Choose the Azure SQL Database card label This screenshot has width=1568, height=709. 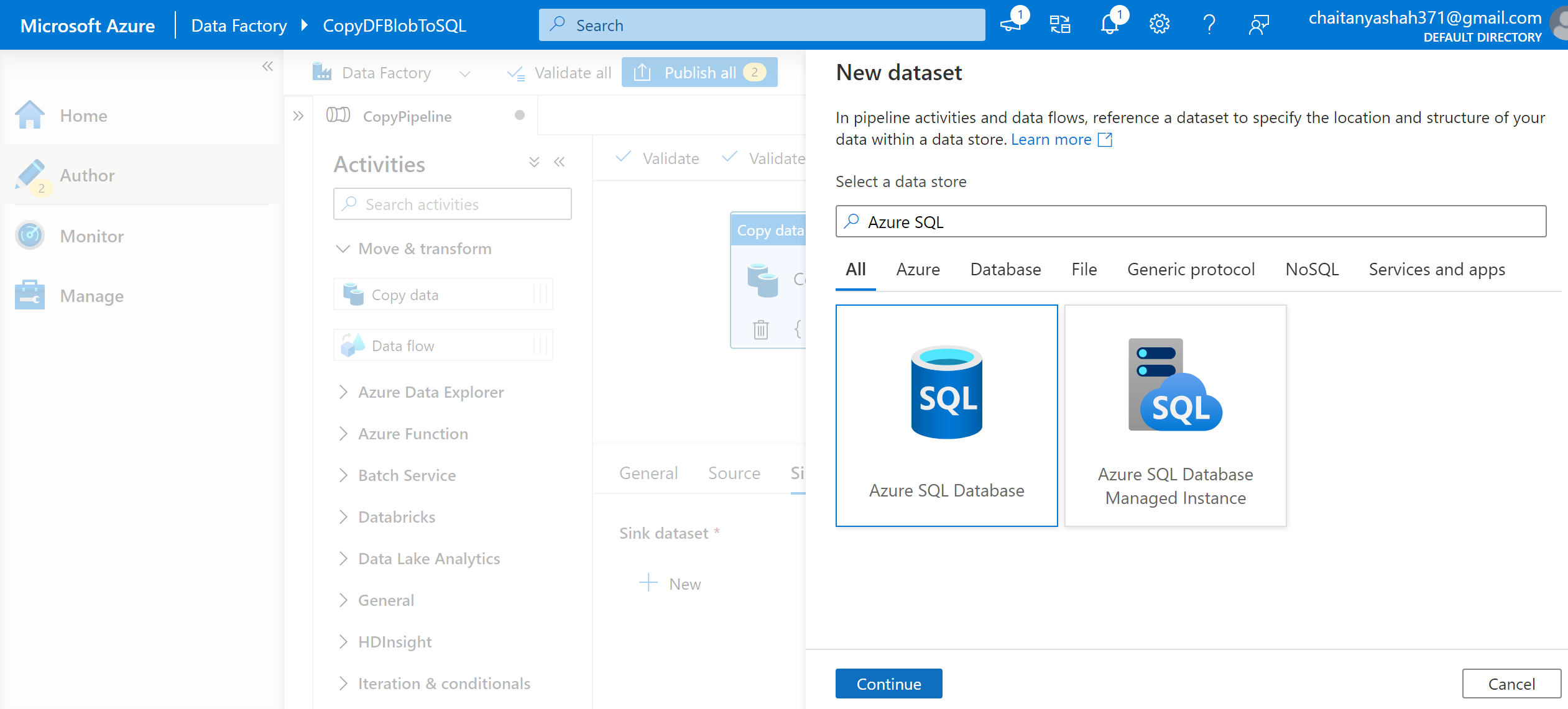pos(946,490)
